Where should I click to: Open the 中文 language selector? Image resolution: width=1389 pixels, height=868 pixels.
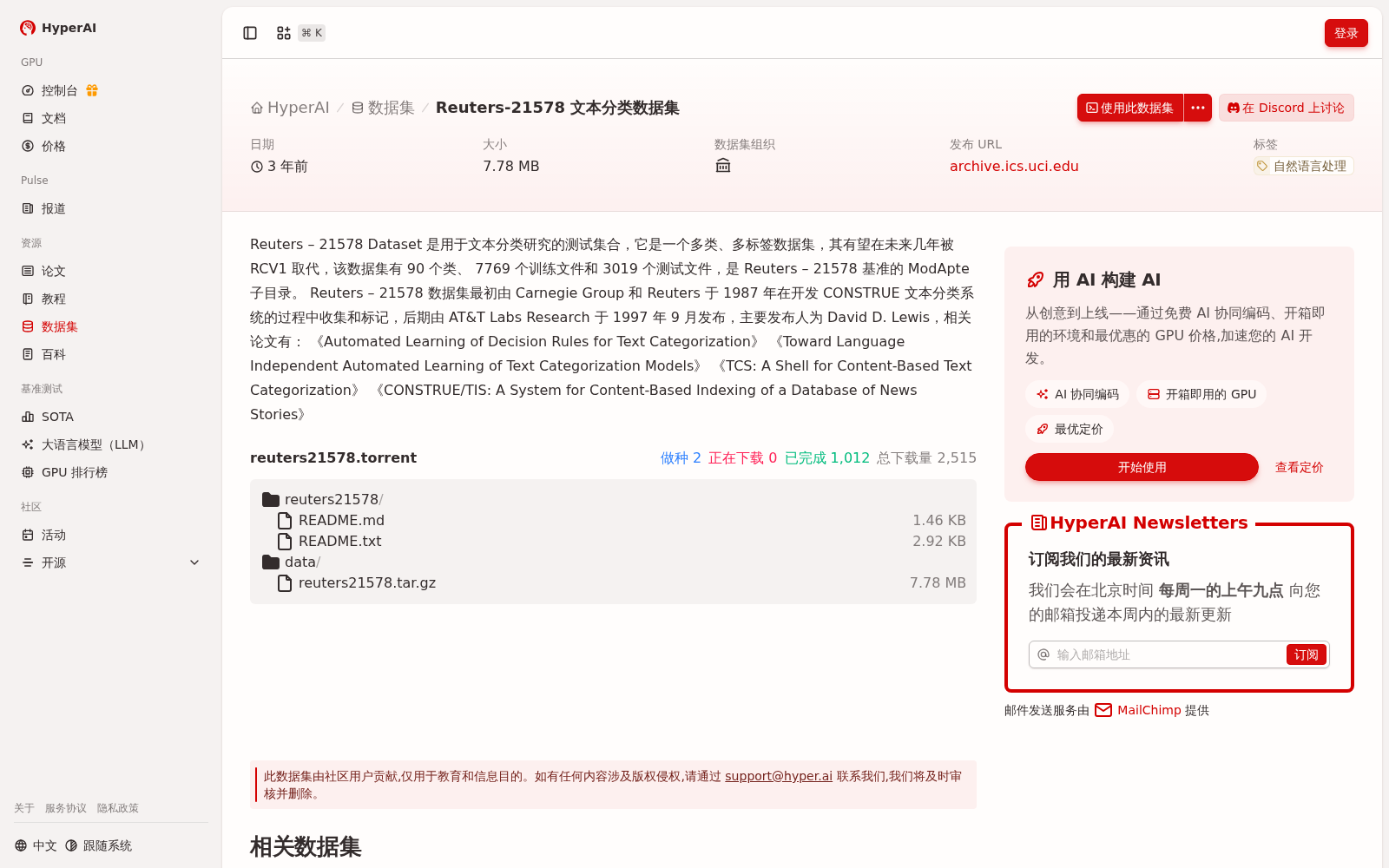36,845
